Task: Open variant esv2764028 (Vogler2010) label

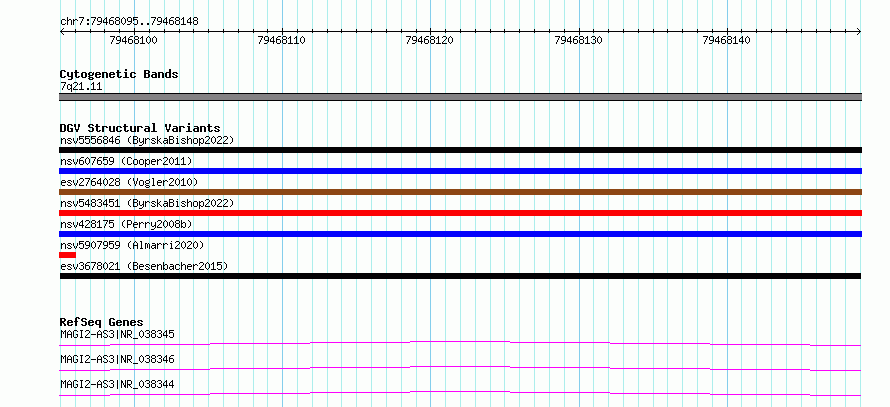Action: [129, 182]
